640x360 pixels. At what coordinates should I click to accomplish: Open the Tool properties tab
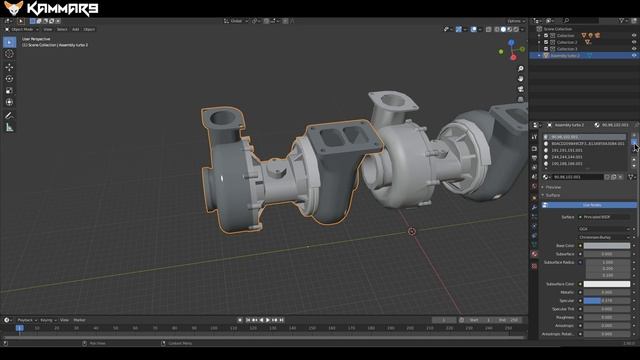(534, 137)
